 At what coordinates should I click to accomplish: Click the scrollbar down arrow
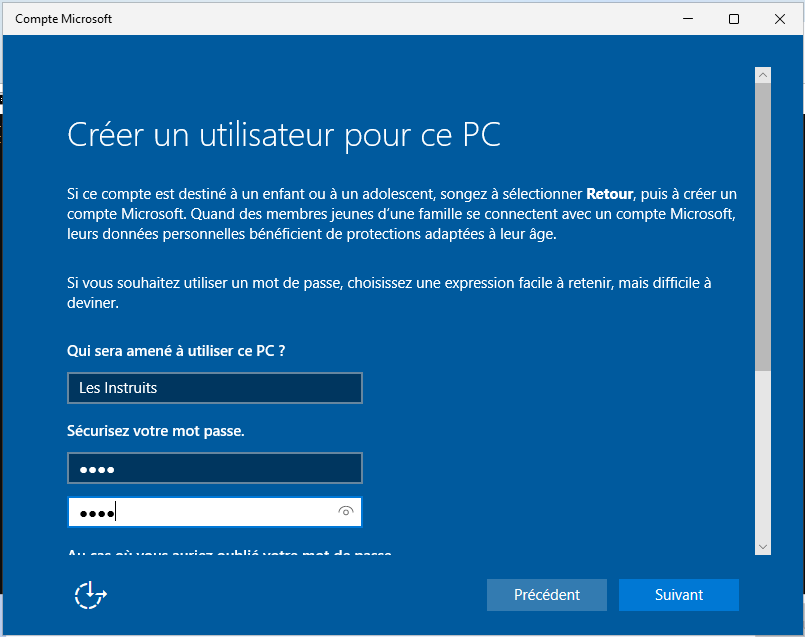763,547
